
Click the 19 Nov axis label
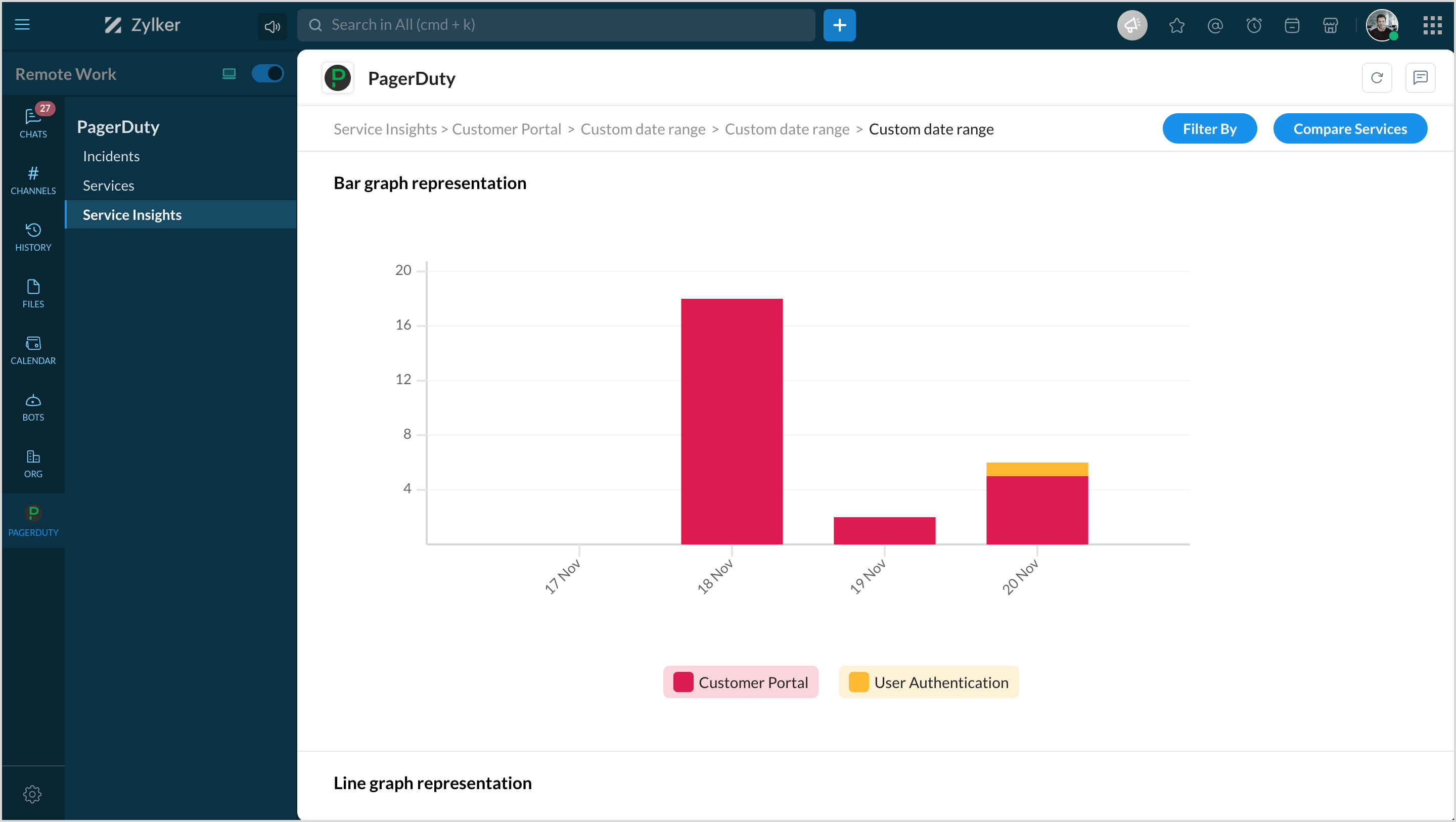pos(868,577)
